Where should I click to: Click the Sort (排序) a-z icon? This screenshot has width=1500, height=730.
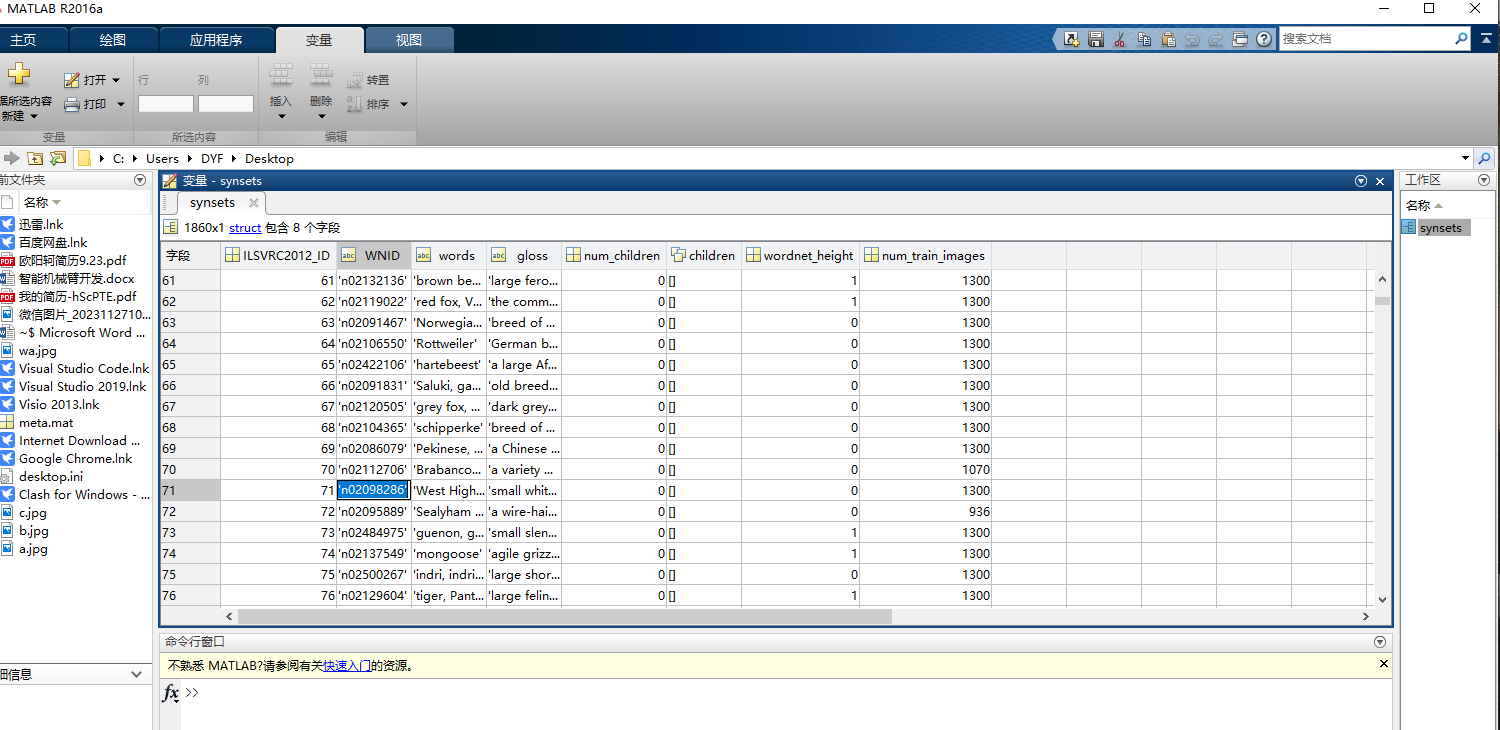pyautogui.click(x=355, y=104)
